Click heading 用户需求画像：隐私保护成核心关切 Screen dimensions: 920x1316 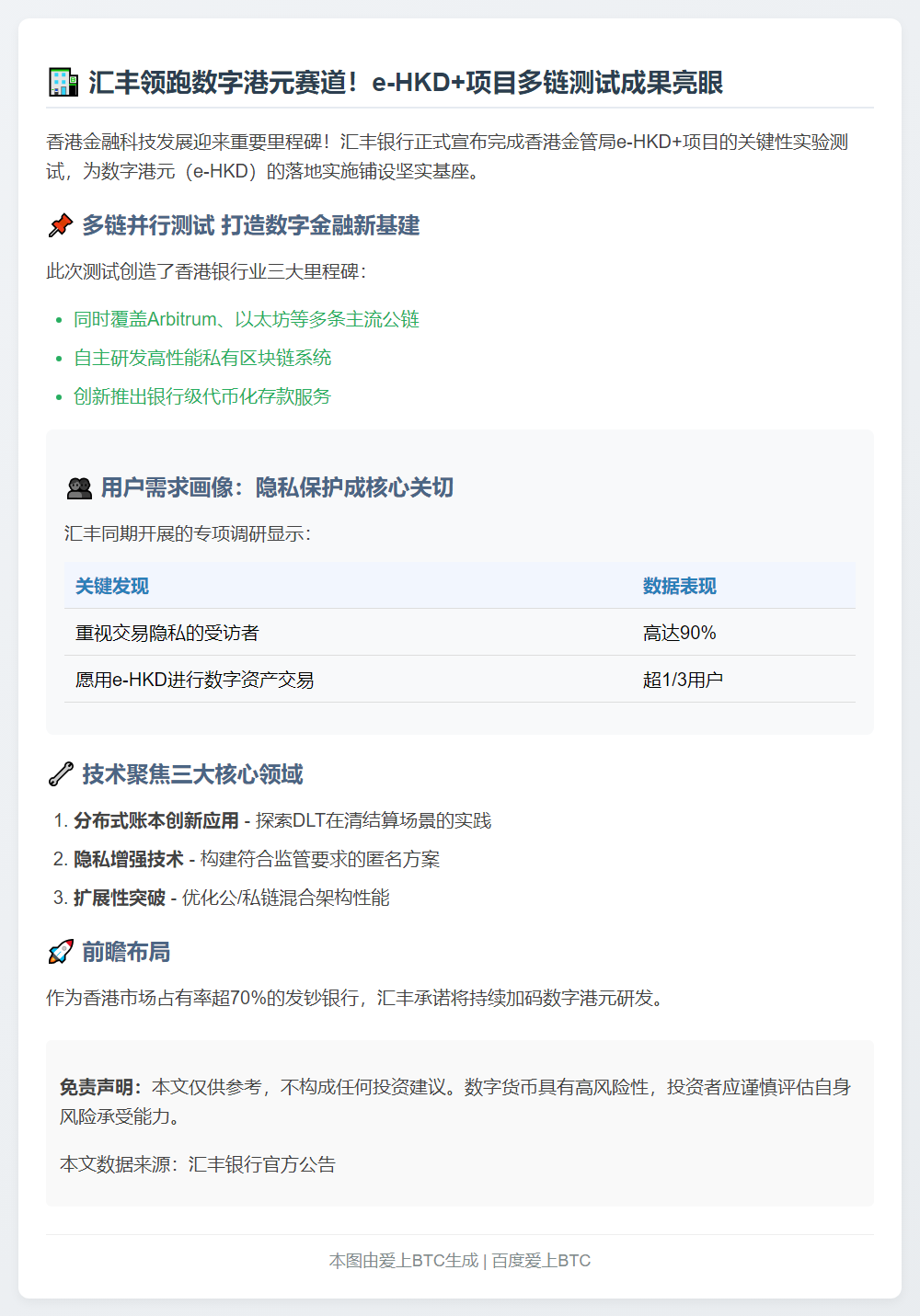pos(277,487)
